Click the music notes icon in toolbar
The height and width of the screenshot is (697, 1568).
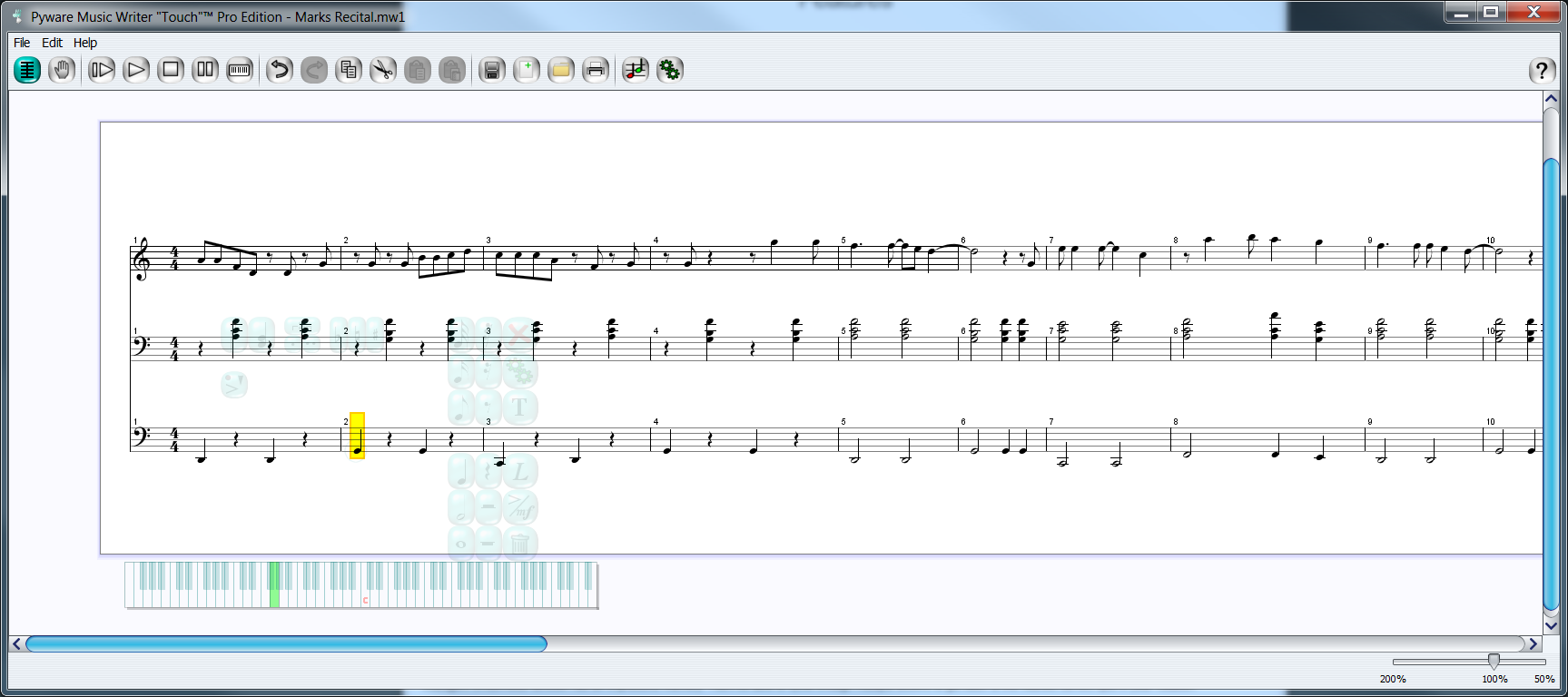[636, 70]
